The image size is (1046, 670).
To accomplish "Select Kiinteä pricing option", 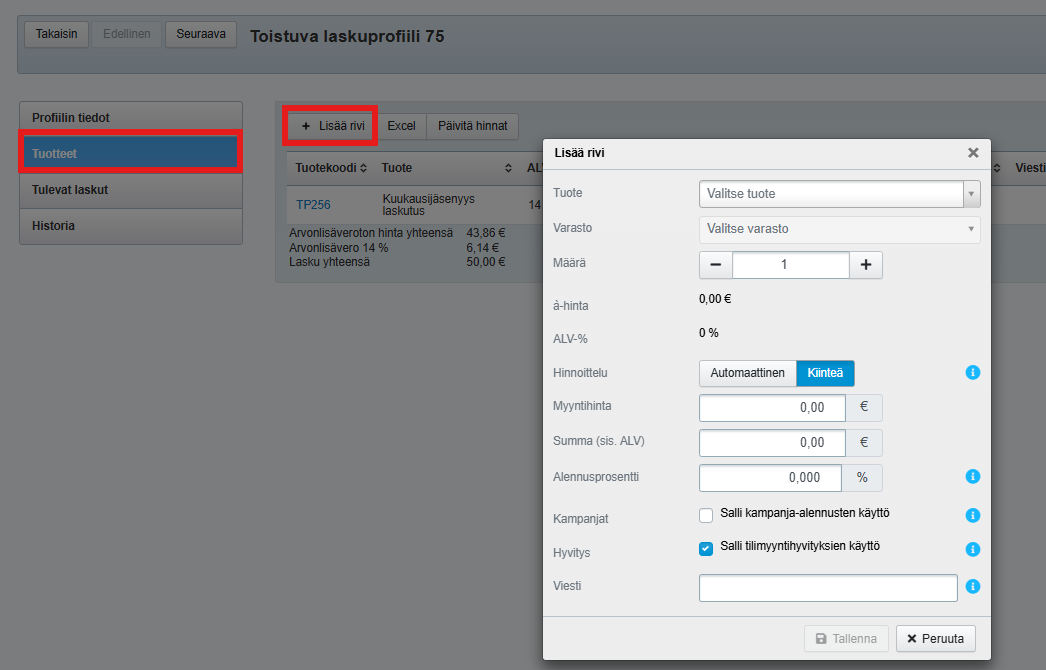I will tap(825, 374).
